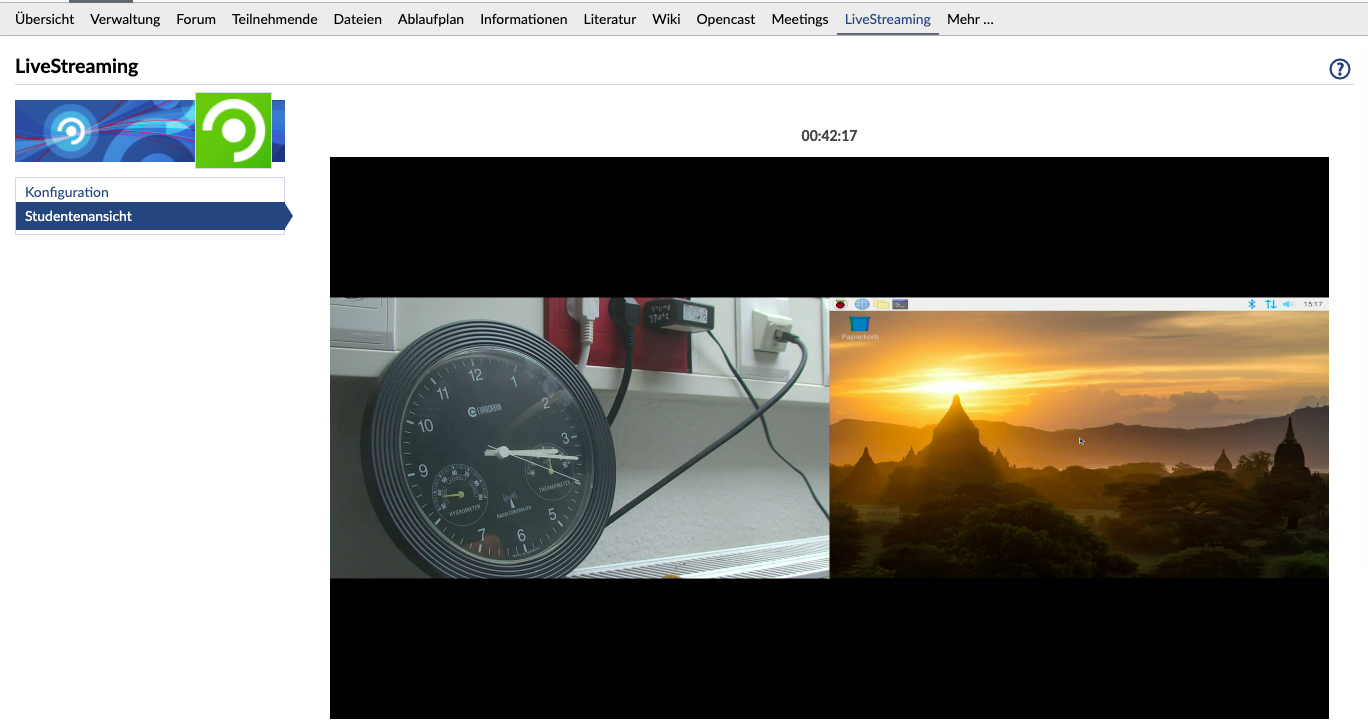Open the Teilnehmende tab
Screen dimensions: 1368x723
pyautogui.click(x=274, y=19)
